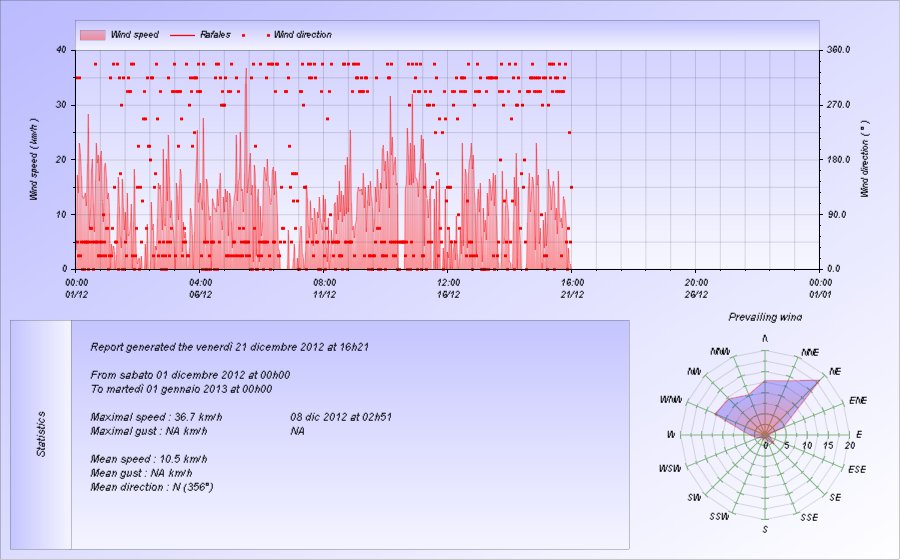Click the Rafales legend label
900x560 pixels.
(215, 35)
